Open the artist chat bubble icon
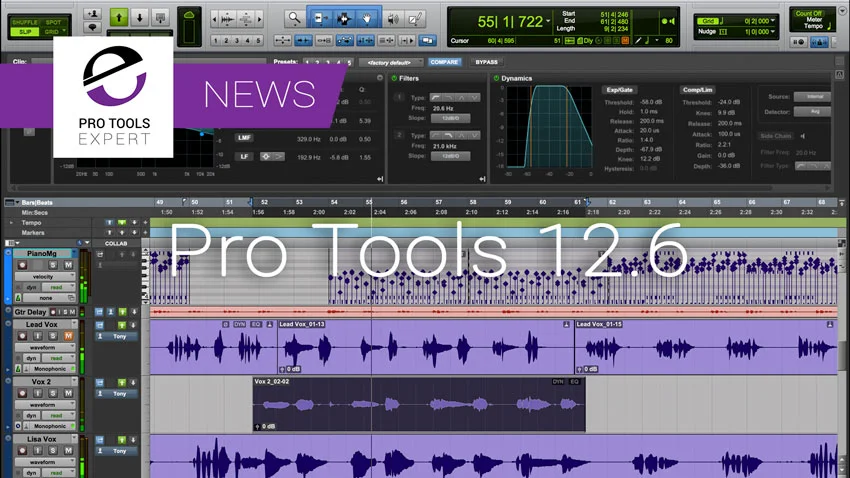The height and width of the screenshot is (478, 850). pos(93,27)
